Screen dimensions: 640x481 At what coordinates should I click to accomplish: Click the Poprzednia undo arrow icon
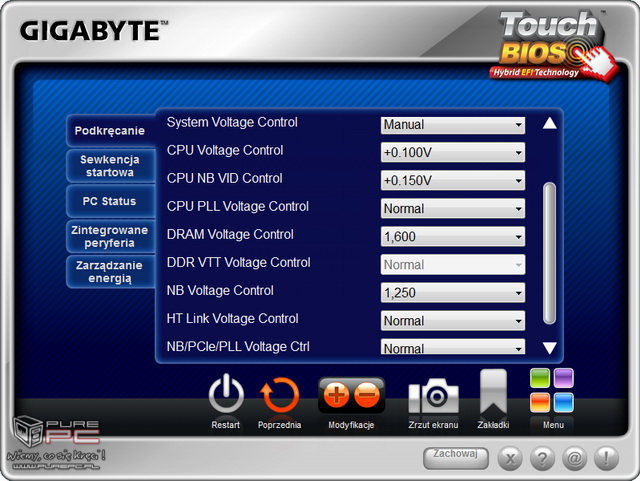(x=280, y=396)
